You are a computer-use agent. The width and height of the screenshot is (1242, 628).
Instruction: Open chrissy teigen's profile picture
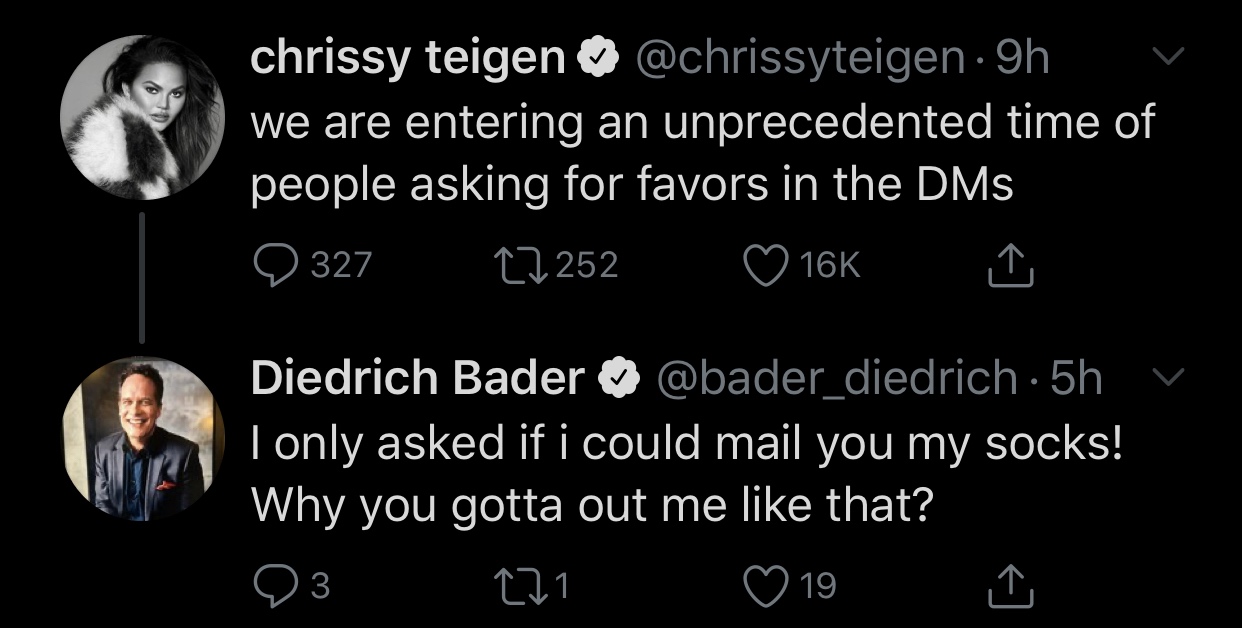click(143, 118)
